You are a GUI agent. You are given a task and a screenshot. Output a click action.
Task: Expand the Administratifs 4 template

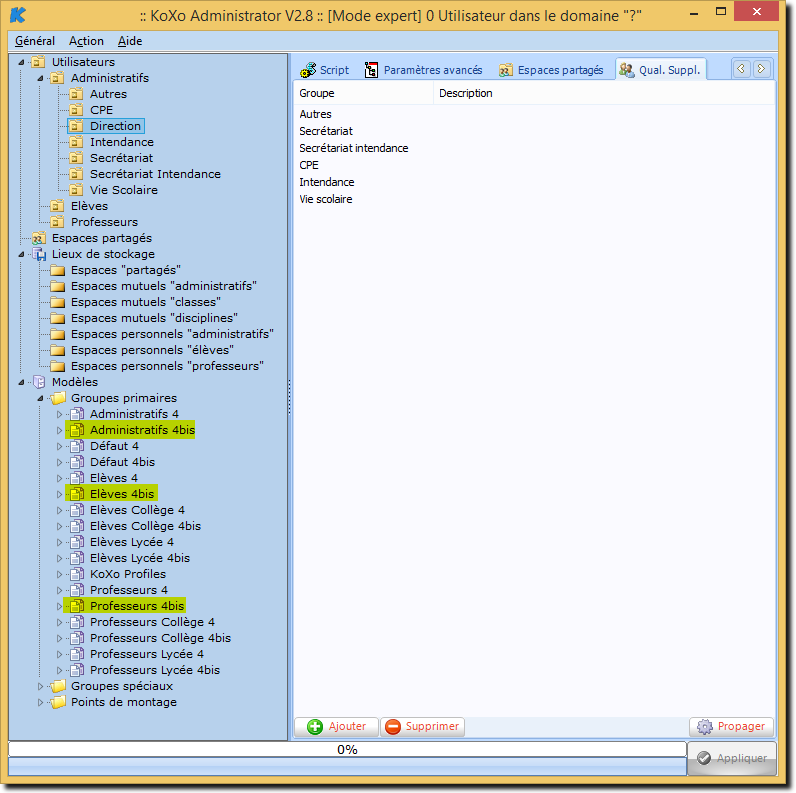[59, 414]
